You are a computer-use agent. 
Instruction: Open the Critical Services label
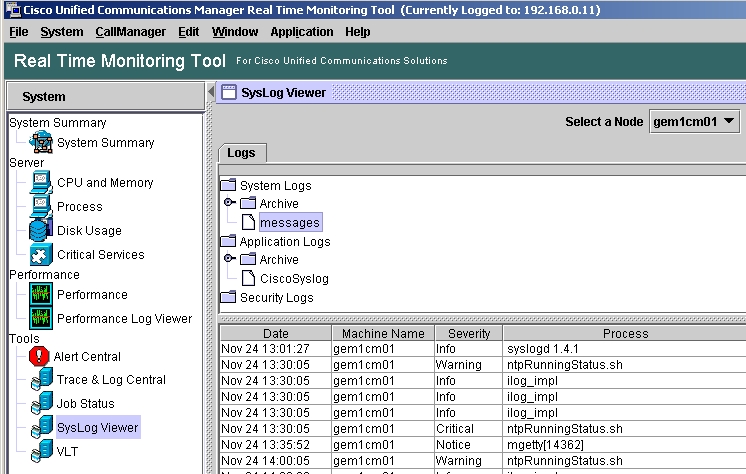click(x=101, y=255)
